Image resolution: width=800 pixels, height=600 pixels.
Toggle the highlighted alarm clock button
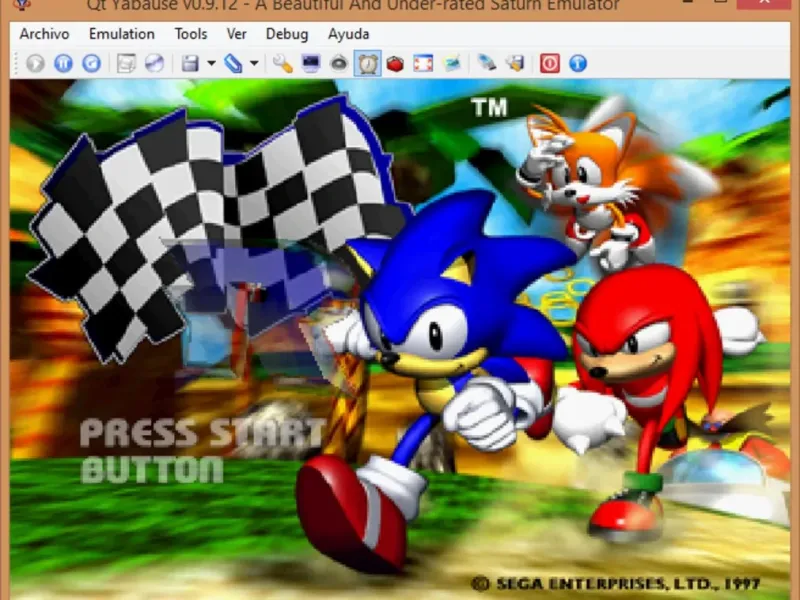(367, 63)
